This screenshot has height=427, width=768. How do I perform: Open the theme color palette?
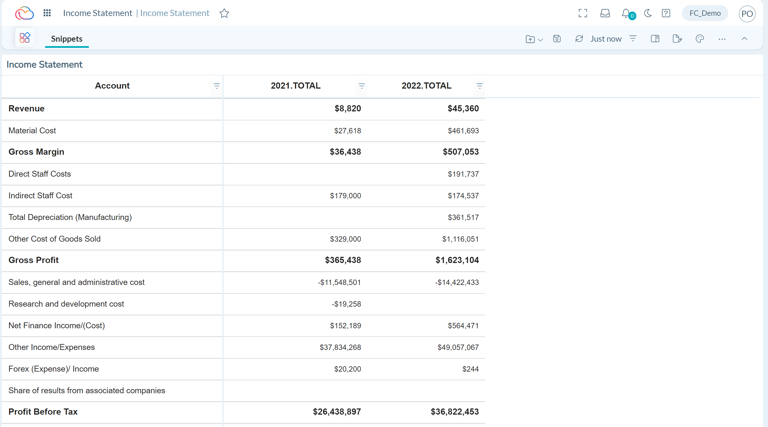[700, 39]
